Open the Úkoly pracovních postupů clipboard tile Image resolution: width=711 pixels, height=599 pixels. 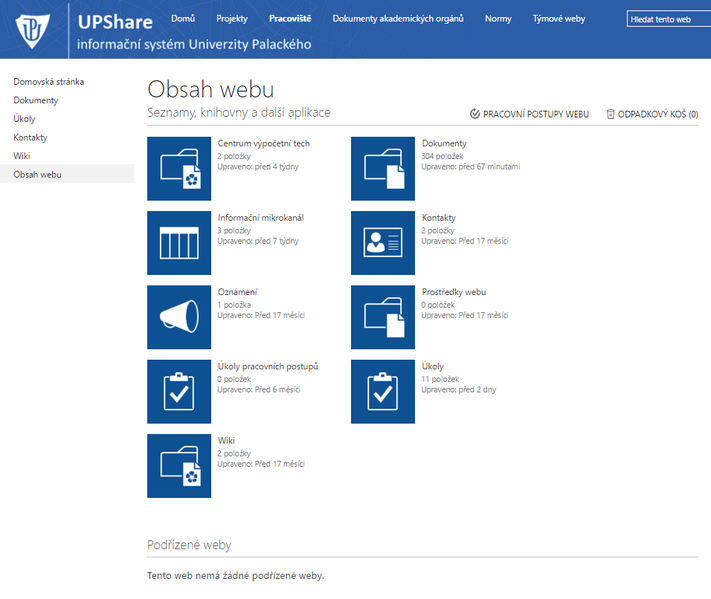pos(179,392)
